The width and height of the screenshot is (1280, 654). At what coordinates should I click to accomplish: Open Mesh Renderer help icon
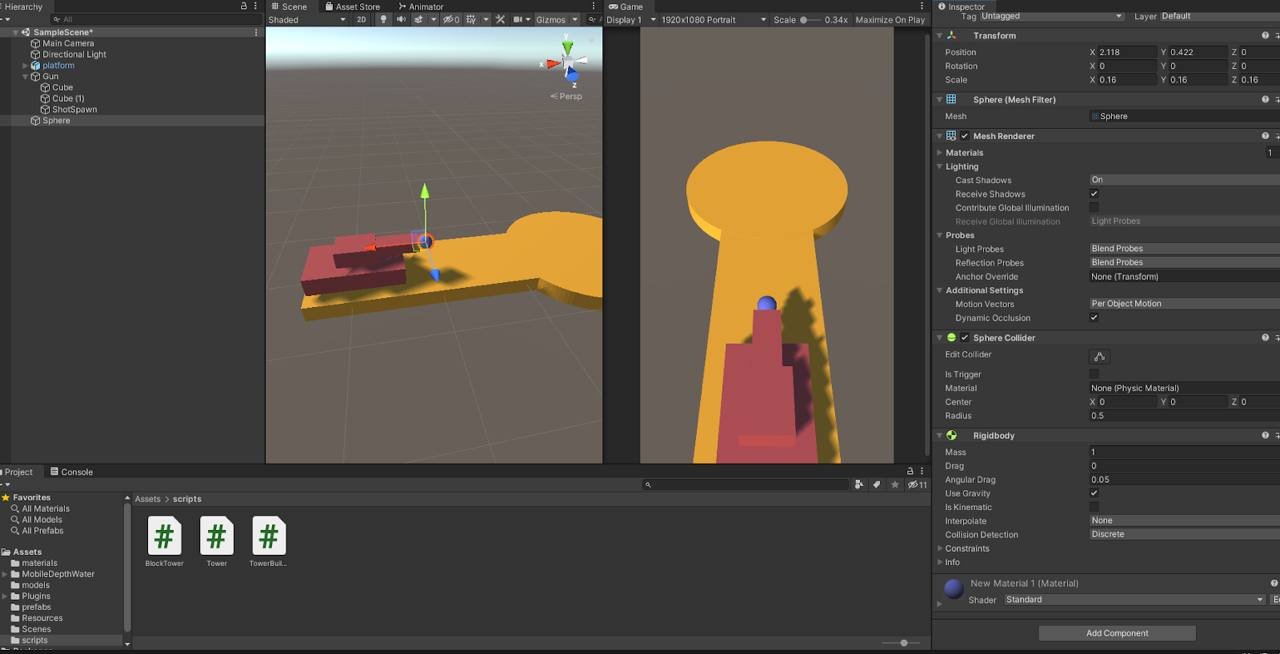click(x=1265, y=135)
